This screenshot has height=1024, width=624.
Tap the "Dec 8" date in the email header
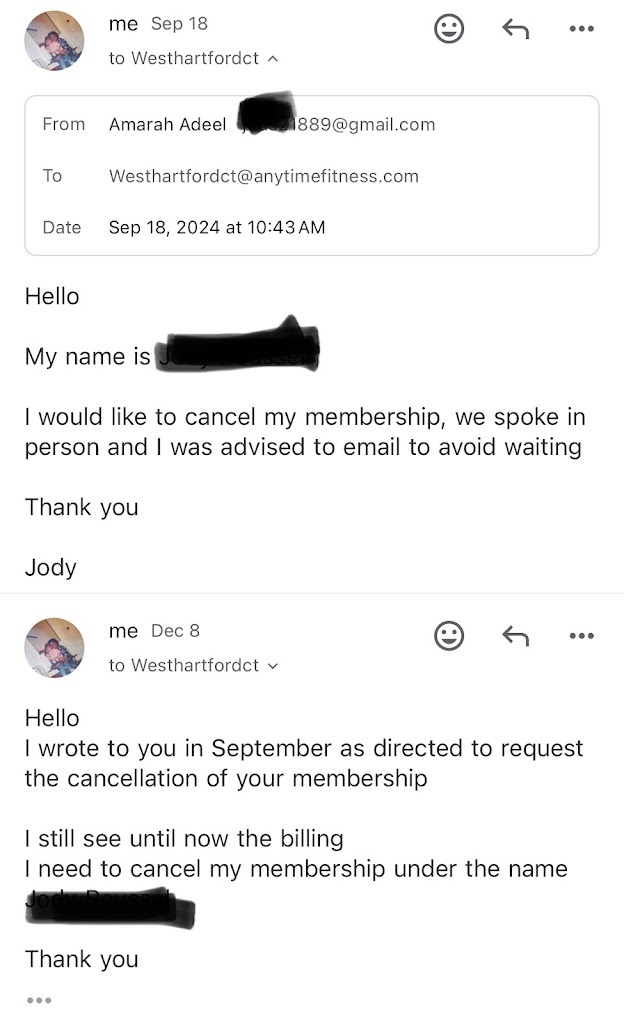(175, 631)
